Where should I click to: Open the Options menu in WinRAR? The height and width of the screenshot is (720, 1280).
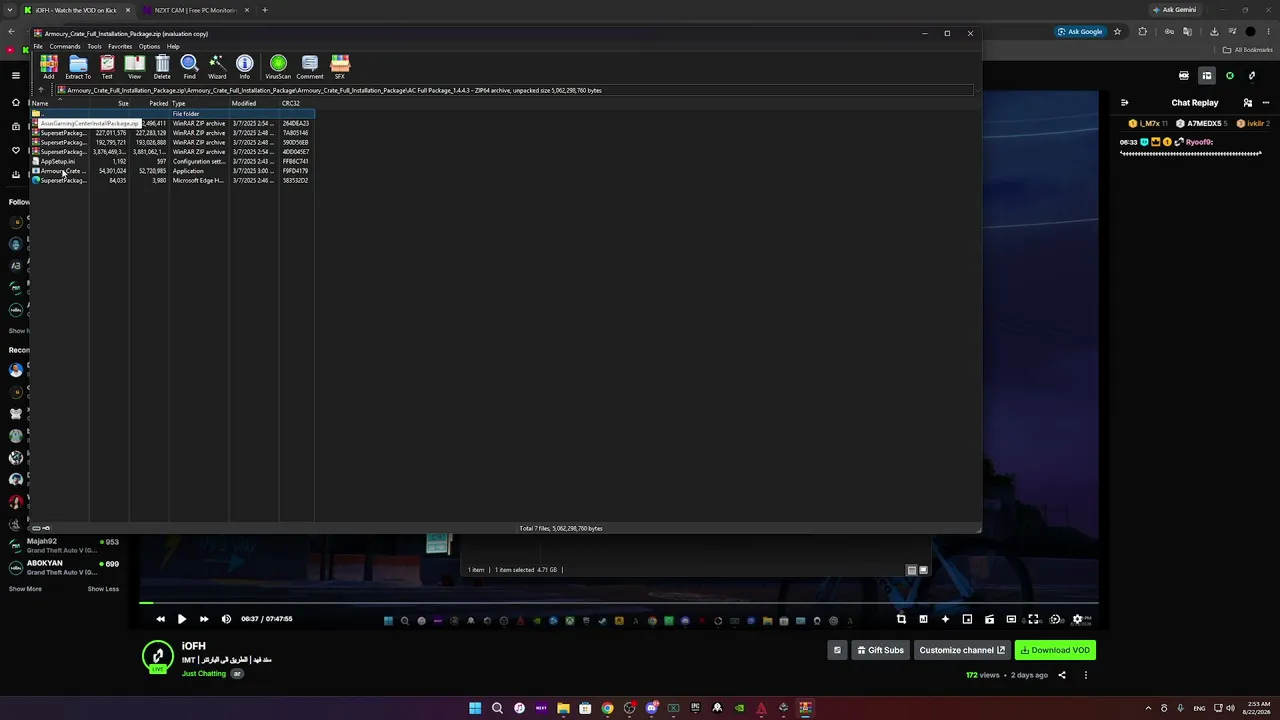click(149, 46)
